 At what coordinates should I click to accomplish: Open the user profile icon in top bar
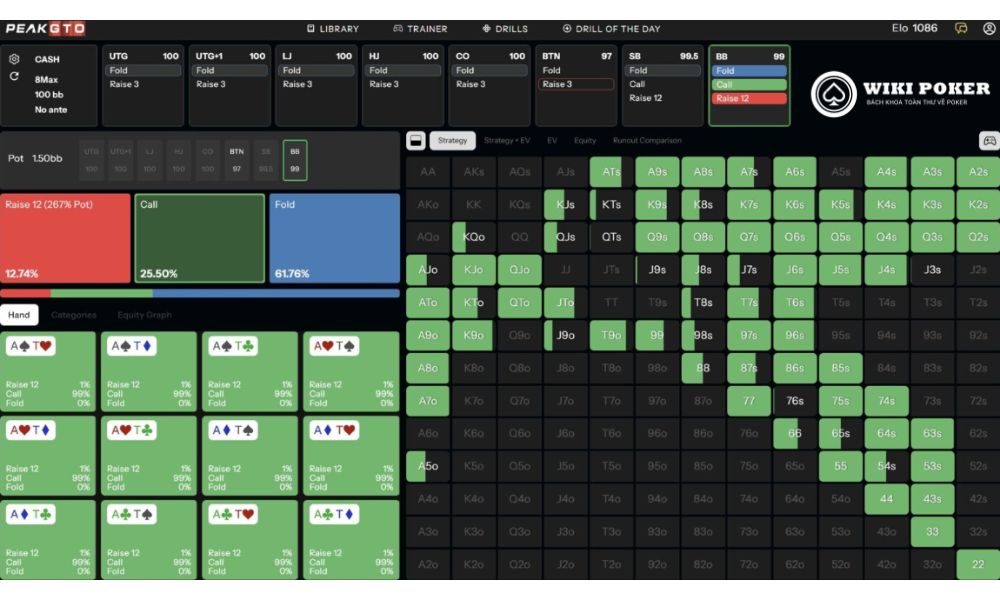coord(989,29)
